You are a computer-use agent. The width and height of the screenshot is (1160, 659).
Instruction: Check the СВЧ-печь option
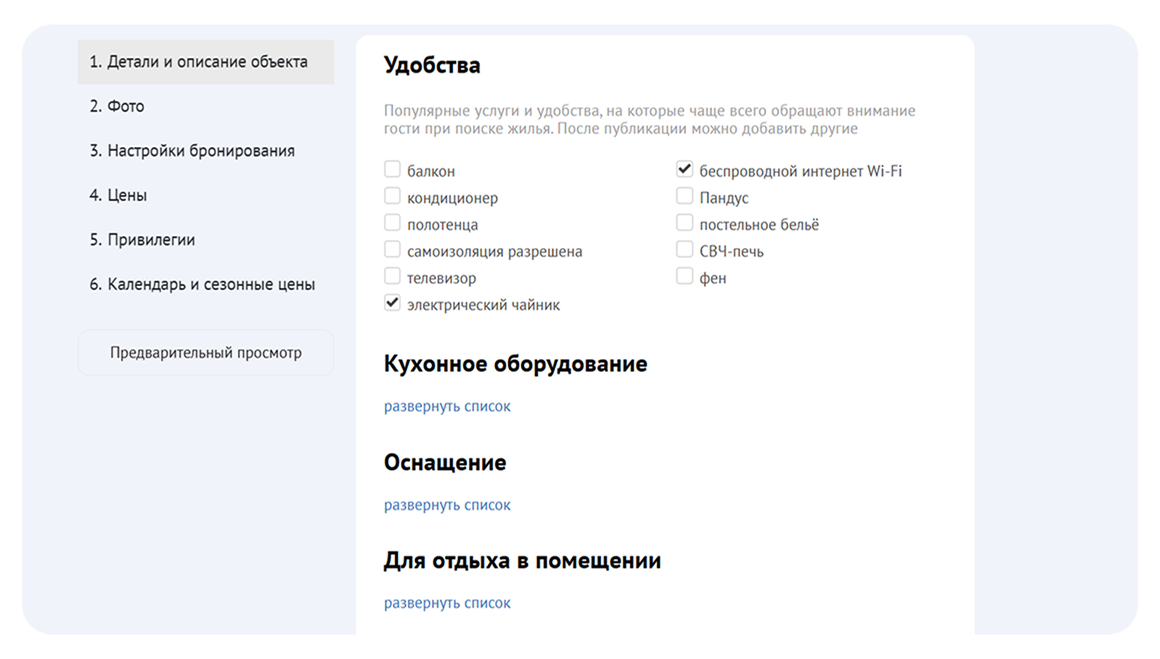(684, 250)
